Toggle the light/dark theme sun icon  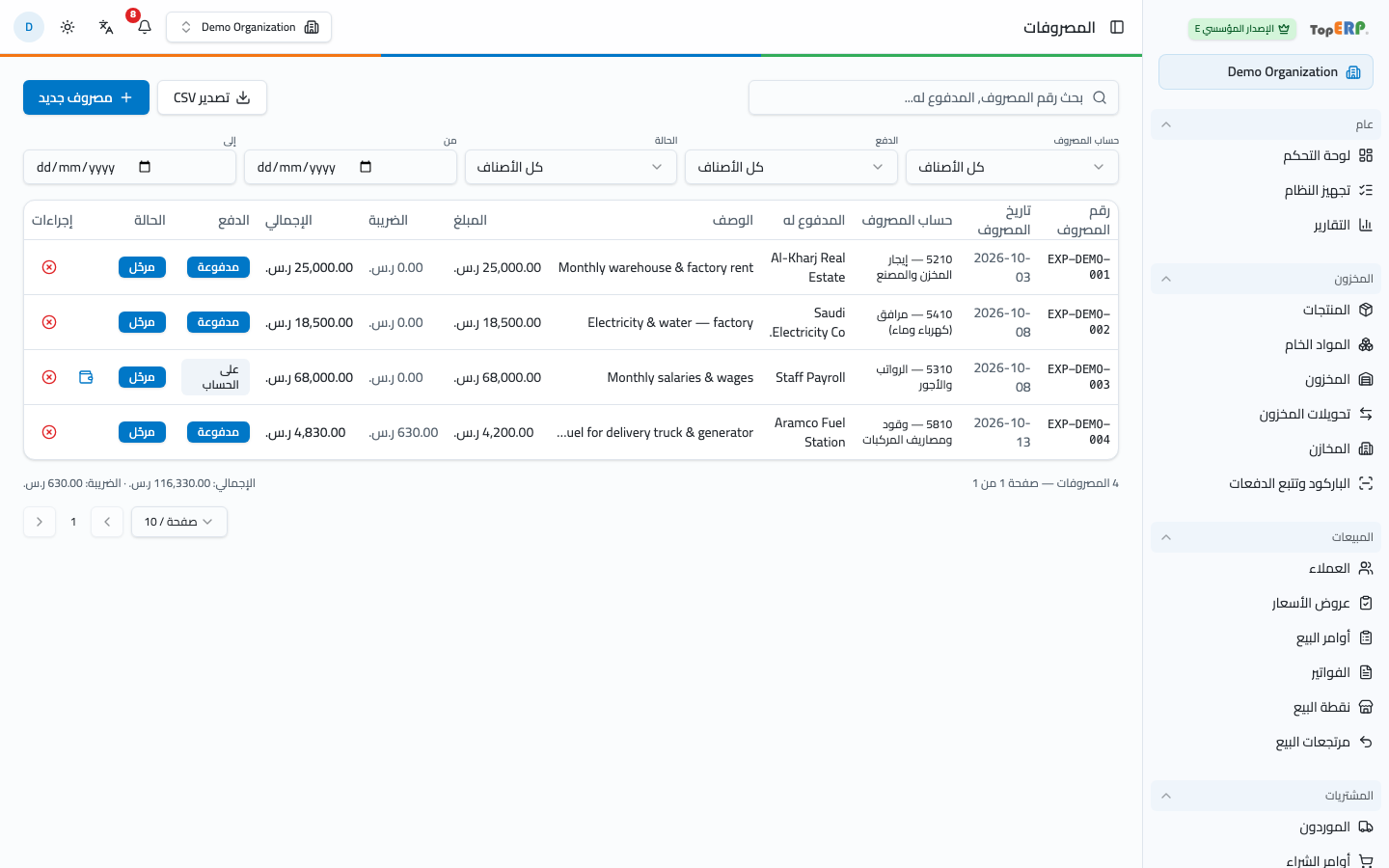click(68, 27)
